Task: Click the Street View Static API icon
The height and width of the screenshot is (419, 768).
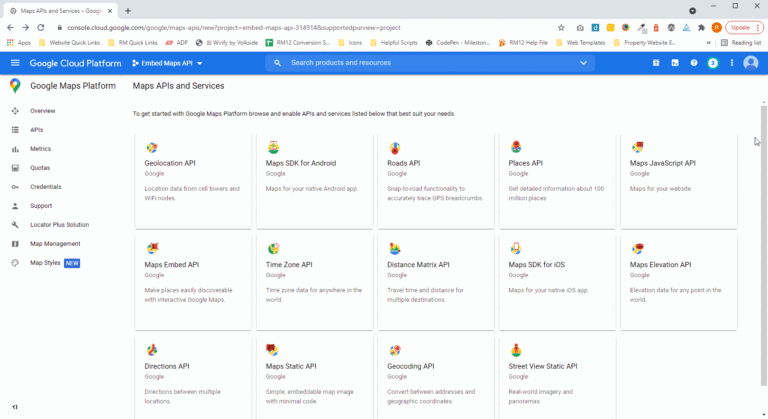Action: point(516,350)
